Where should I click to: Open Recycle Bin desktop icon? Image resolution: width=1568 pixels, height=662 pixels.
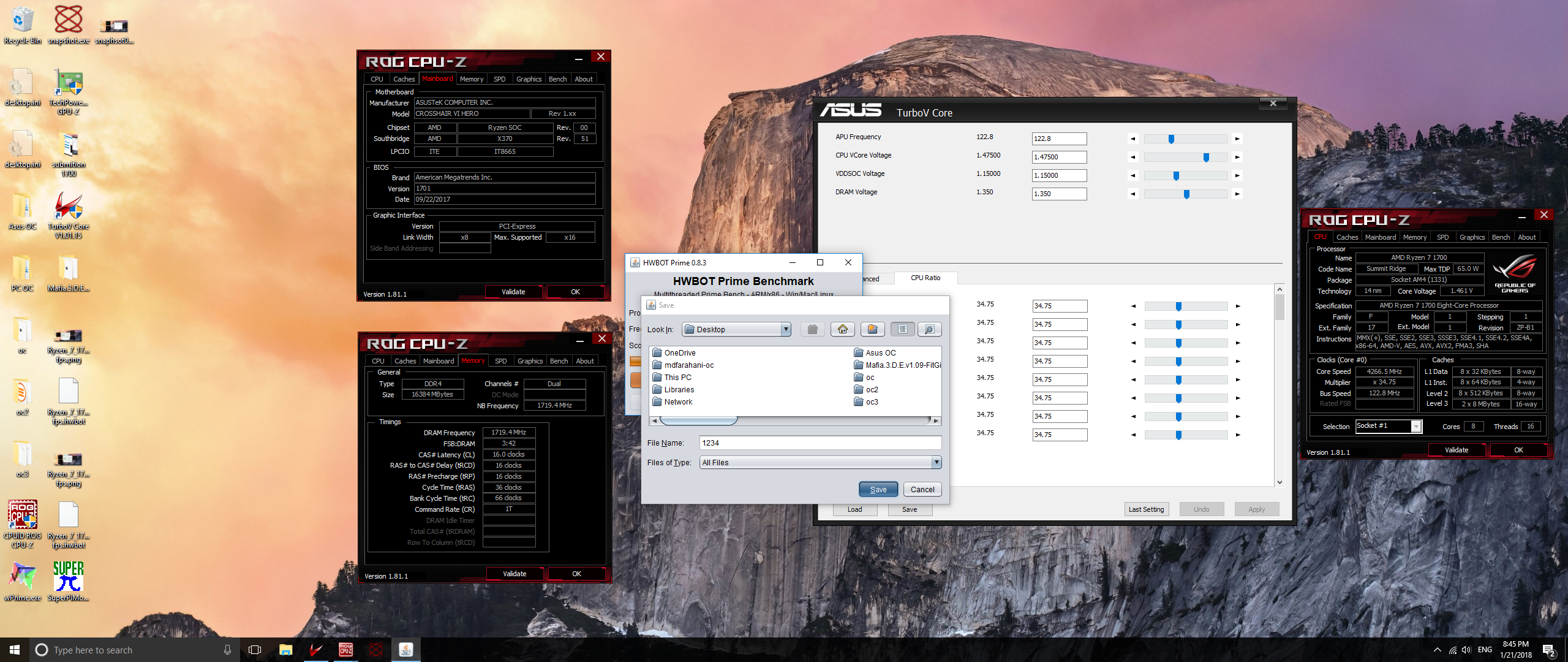tap(23, 25)
